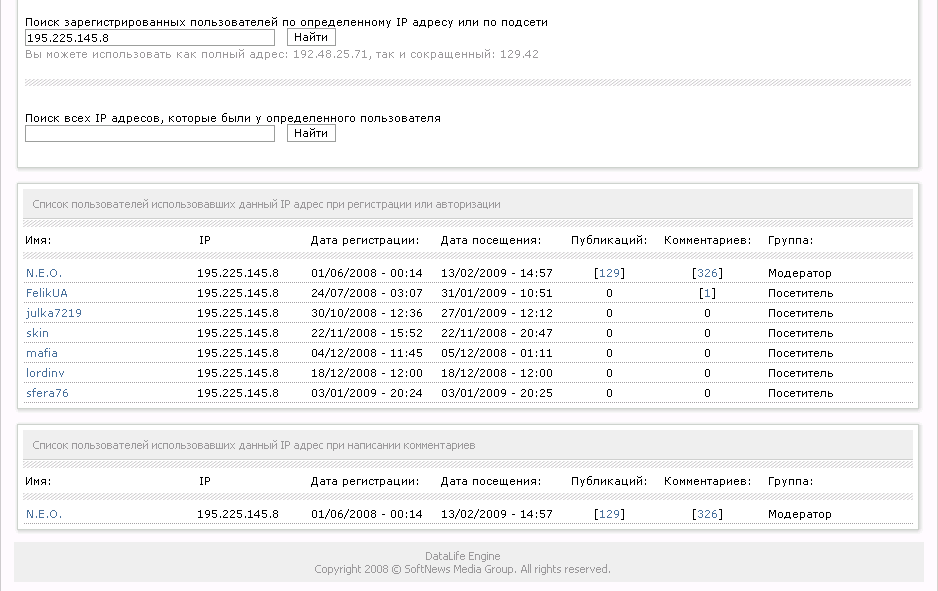Viewport: 938px width, 591px height.
Task: Click DataLife Engine footer text
Action: 462,556
